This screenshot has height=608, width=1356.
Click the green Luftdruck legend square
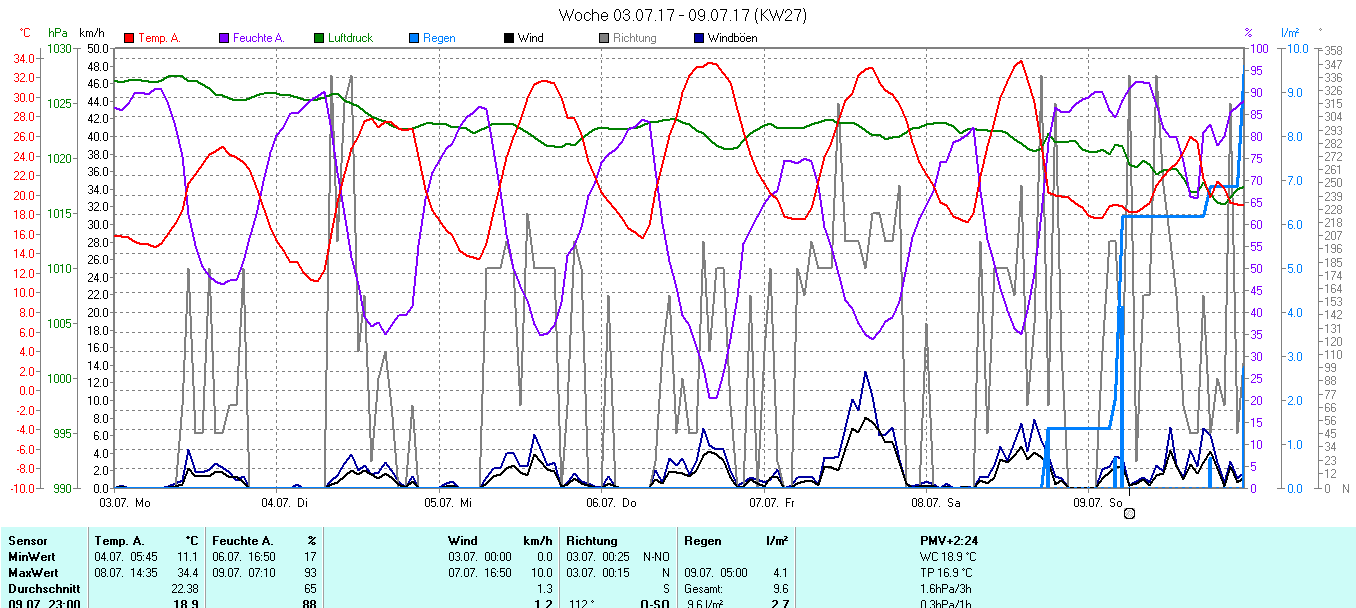pos(320,38)
